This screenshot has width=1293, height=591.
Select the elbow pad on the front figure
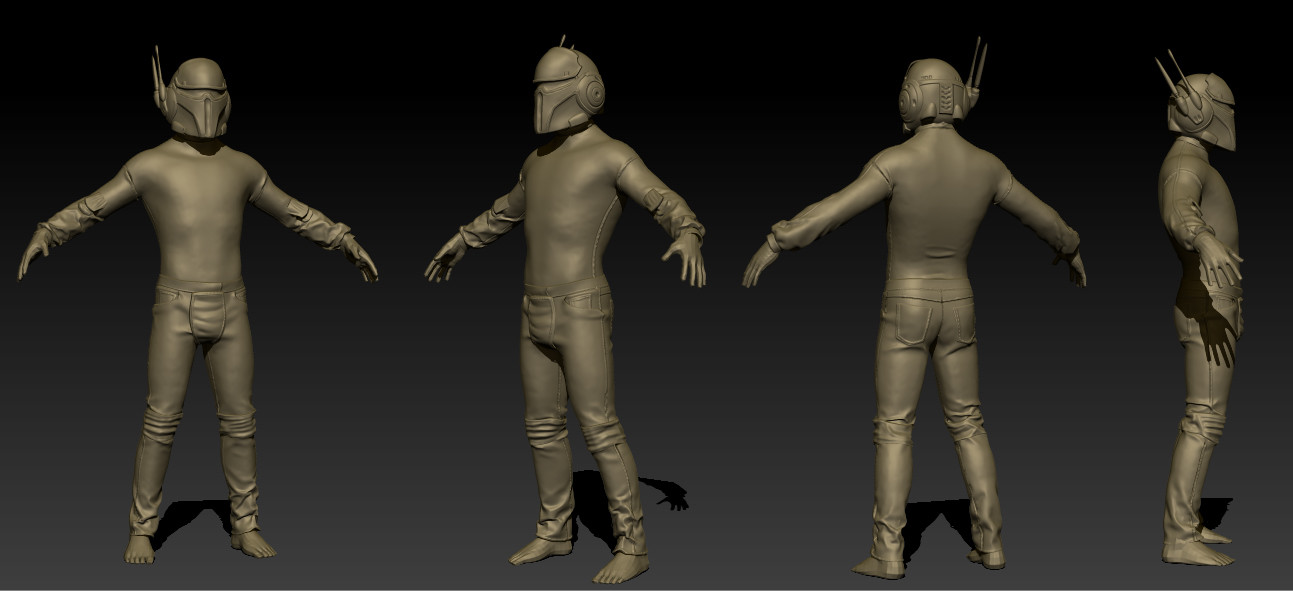300,215
